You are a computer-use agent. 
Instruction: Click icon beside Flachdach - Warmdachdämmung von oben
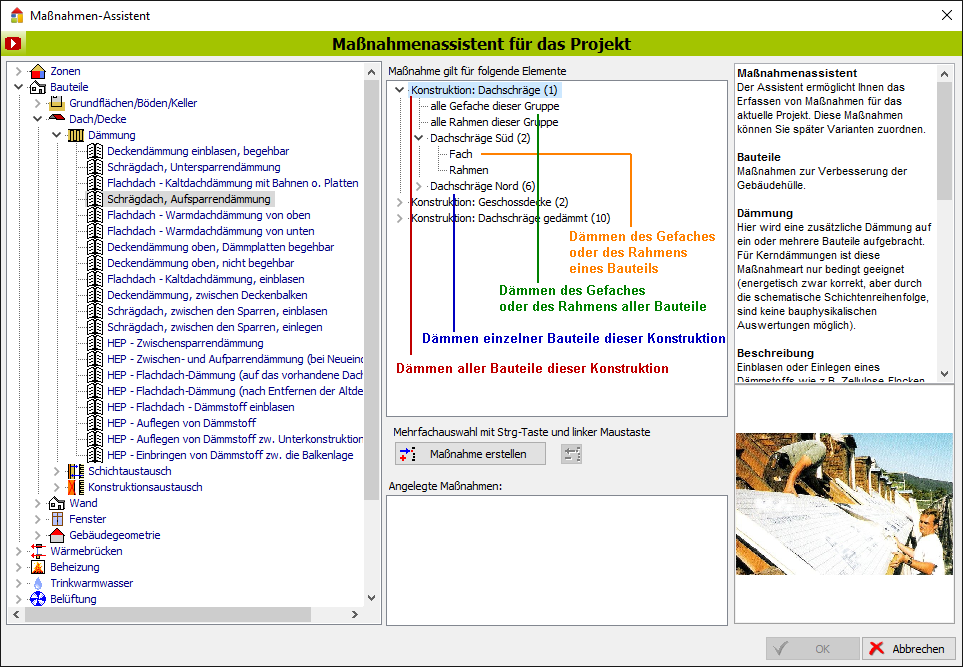95,215
